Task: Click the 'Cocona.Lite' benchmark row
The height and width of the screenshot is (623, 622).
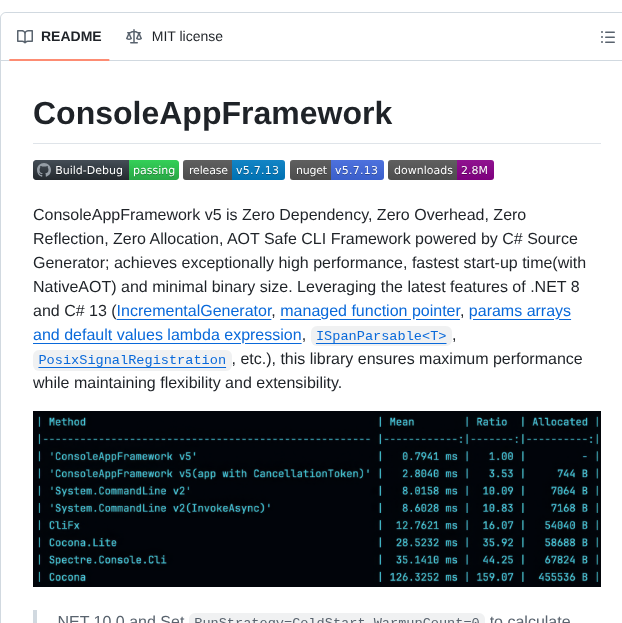Action: click(317, 543)
